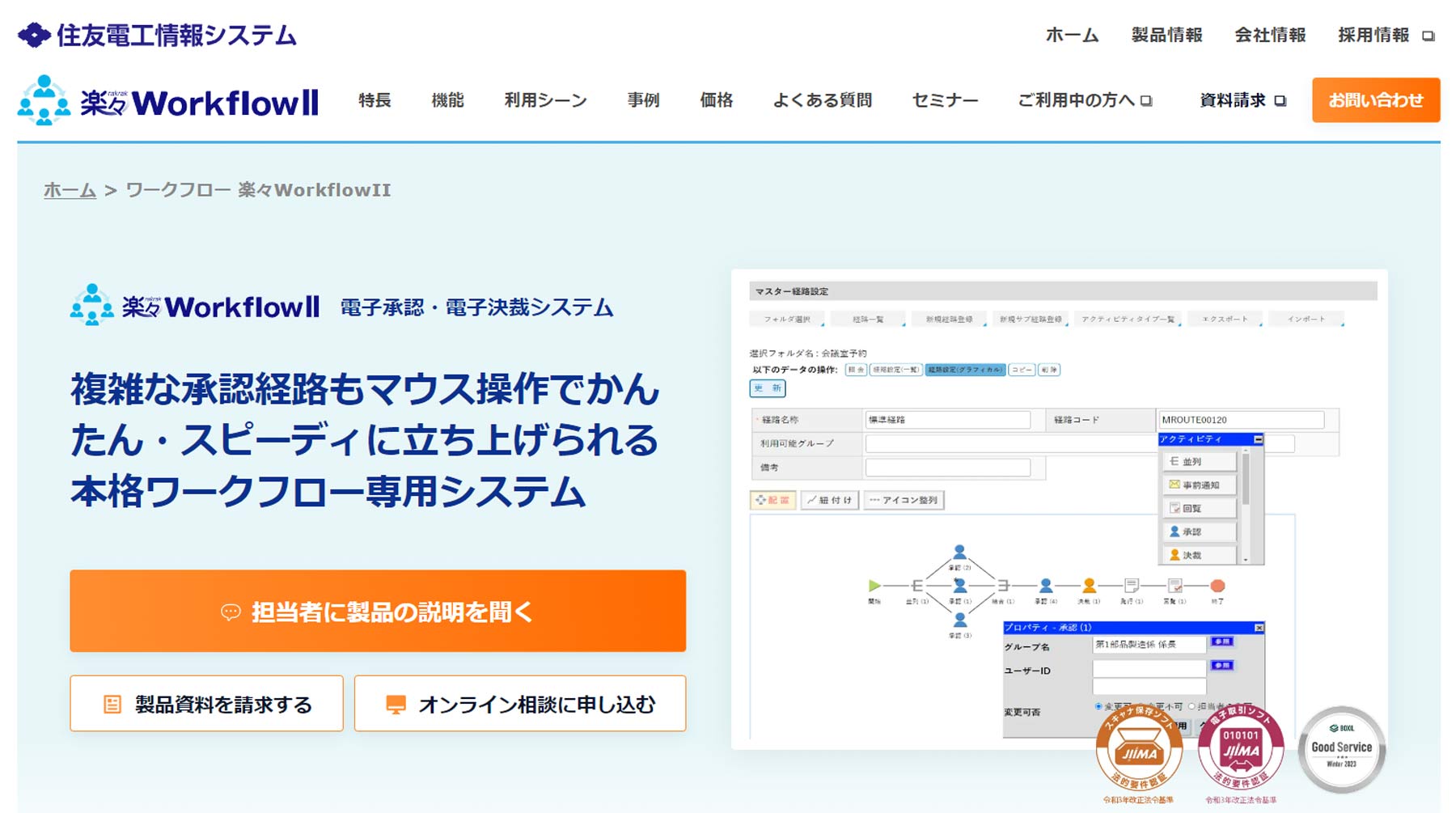Click orange person icon of 決裁 activity
The height and width of the screenshot is (813, 1456).
(x=1175, y=555)
